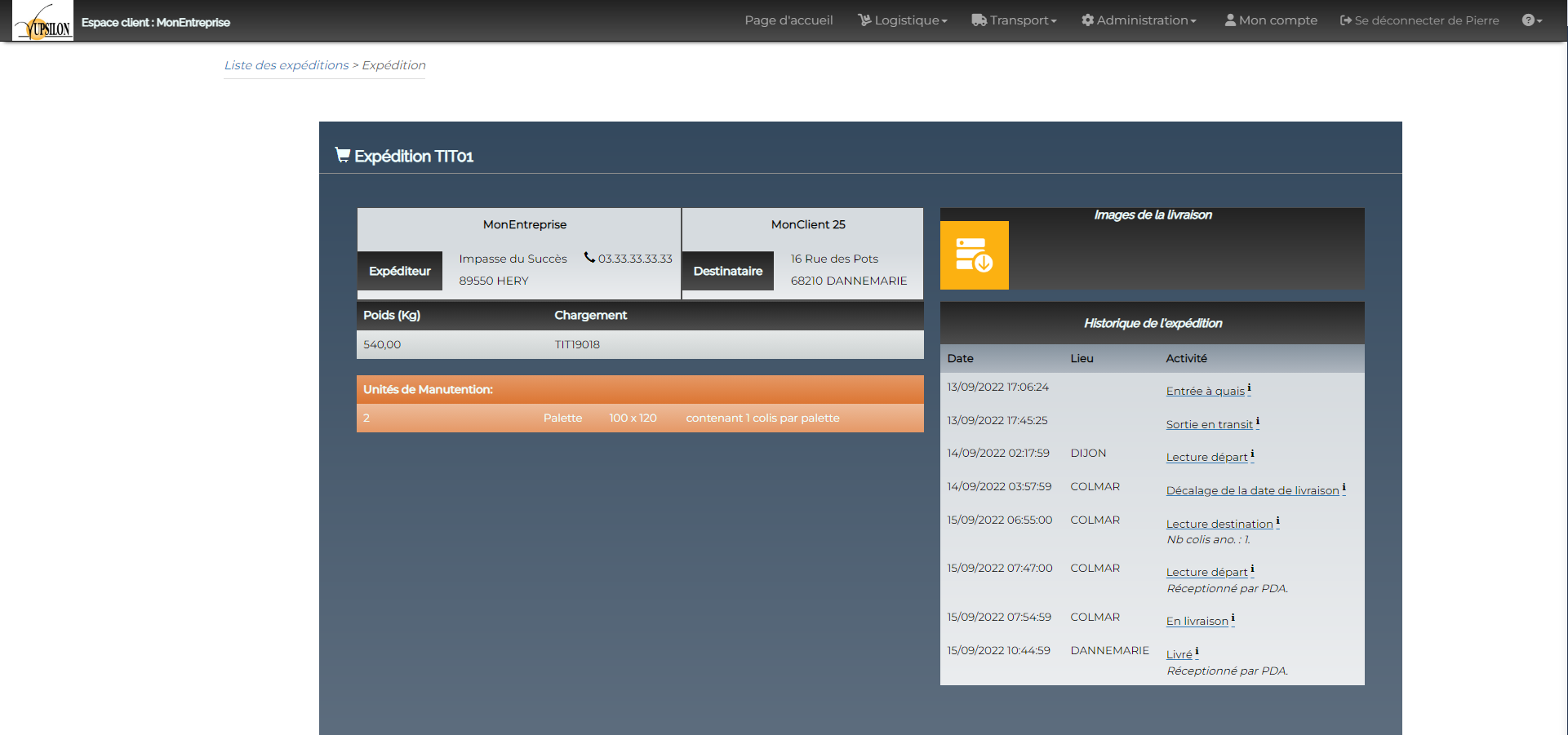1568x735 pixels.
Task: Go to Page d'accueil
Action: coord(788,20)
